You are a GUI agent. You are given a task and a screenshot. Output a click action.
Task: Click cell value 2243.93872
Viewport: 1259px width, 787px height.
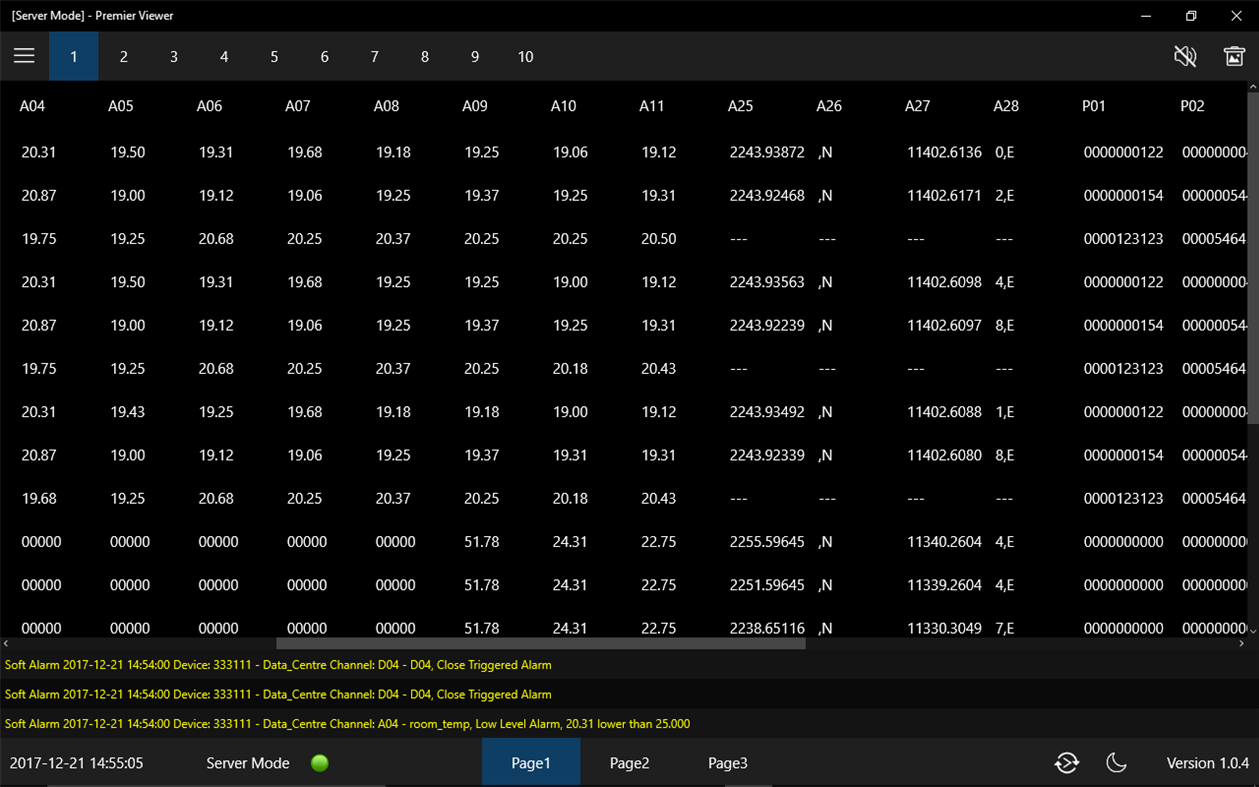pos(767,152)
